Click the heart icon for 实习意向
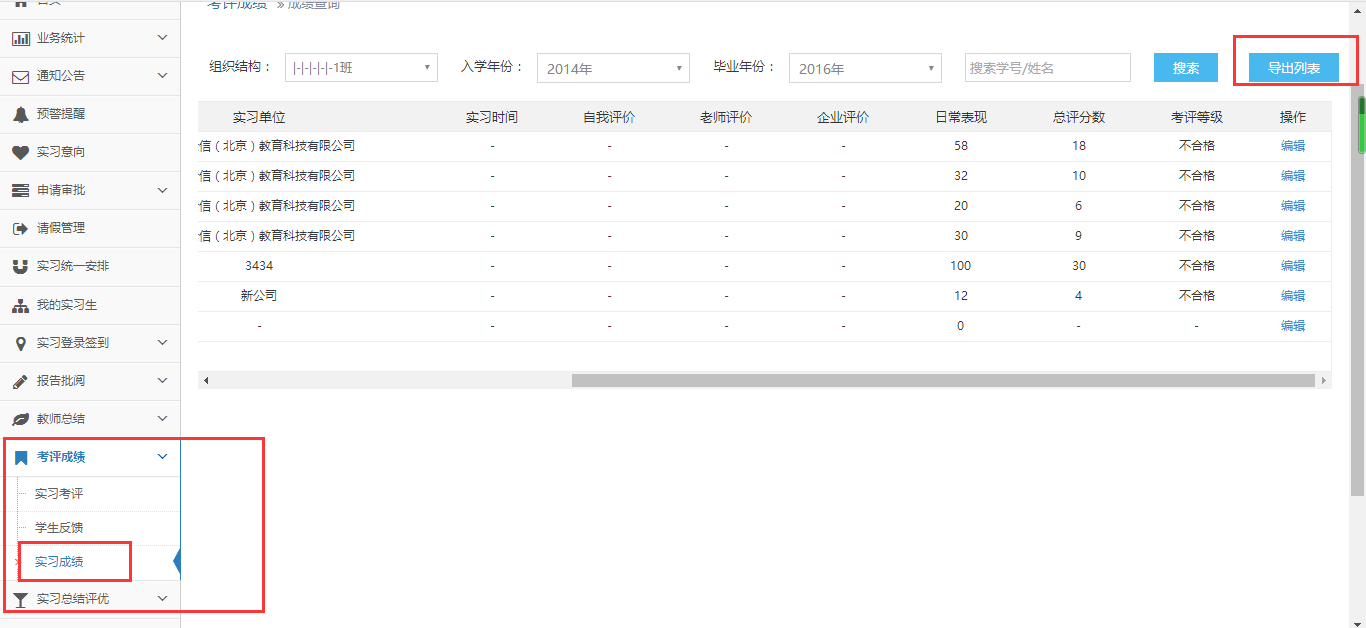Viewport: 1366px width, 628px height. tap(20, 152)
